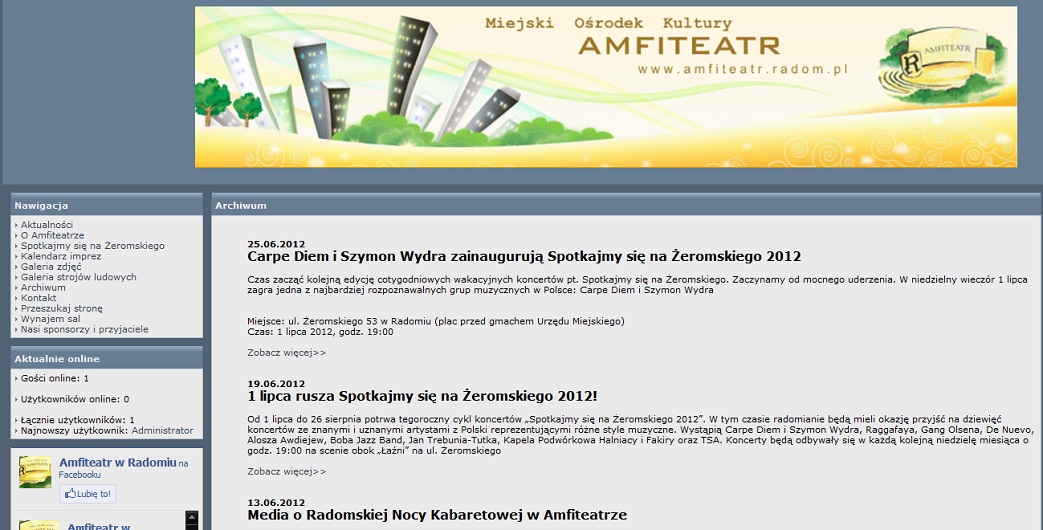The width and height of the screenshot is (1043, 530).
Task: Visit Nasi sponsorzy i przyjaciele page
Action: (85, 330)
